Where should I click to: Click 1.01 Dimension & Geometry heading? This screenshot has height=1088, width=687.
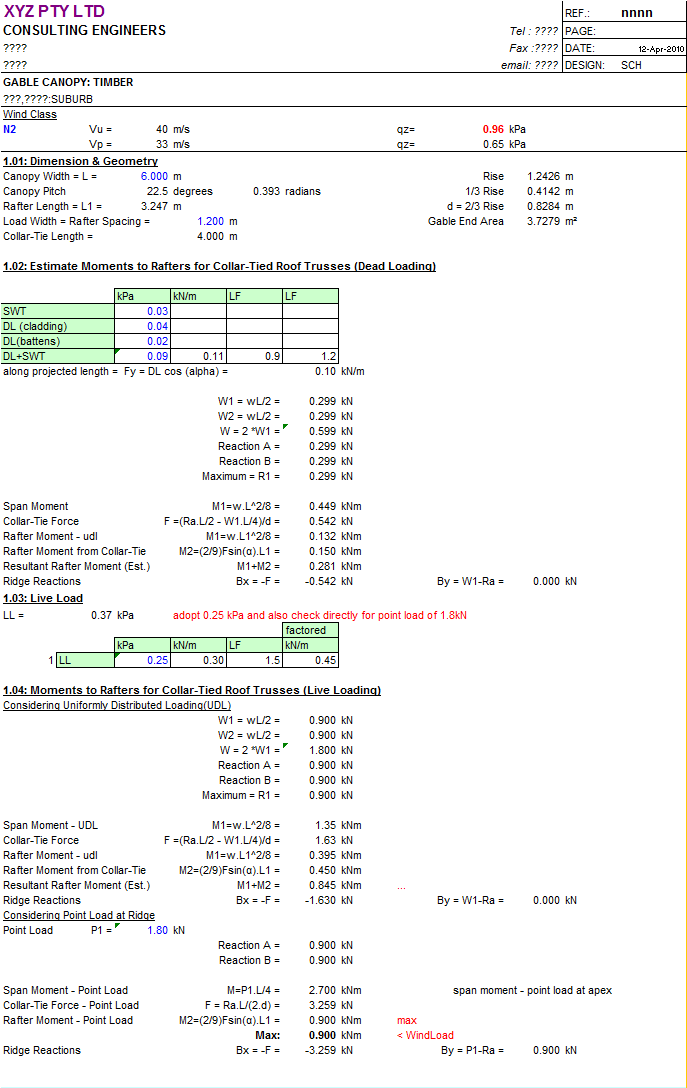click(80, 161)
